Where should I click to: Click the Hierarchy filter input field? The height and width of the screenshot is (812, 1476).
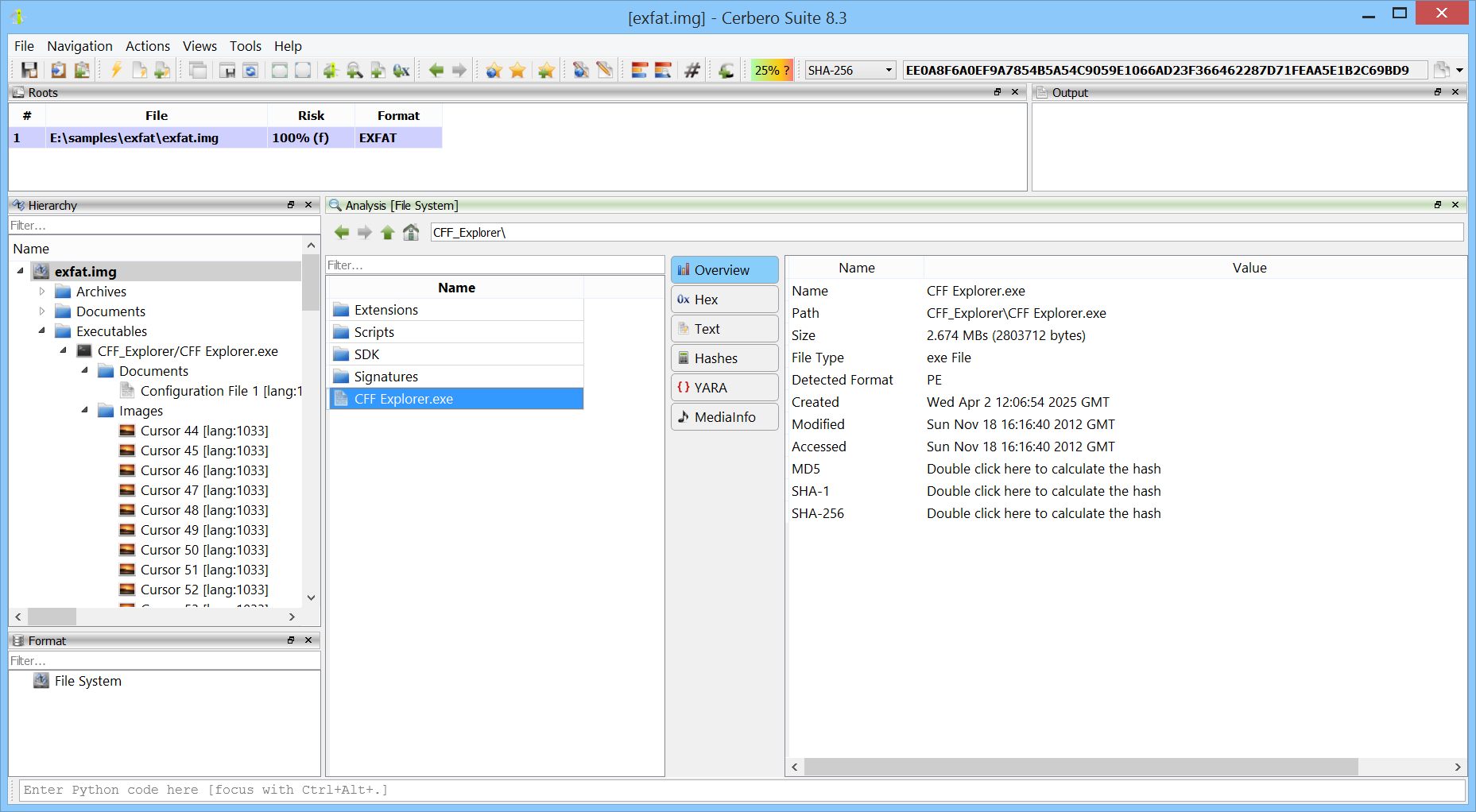165,226
